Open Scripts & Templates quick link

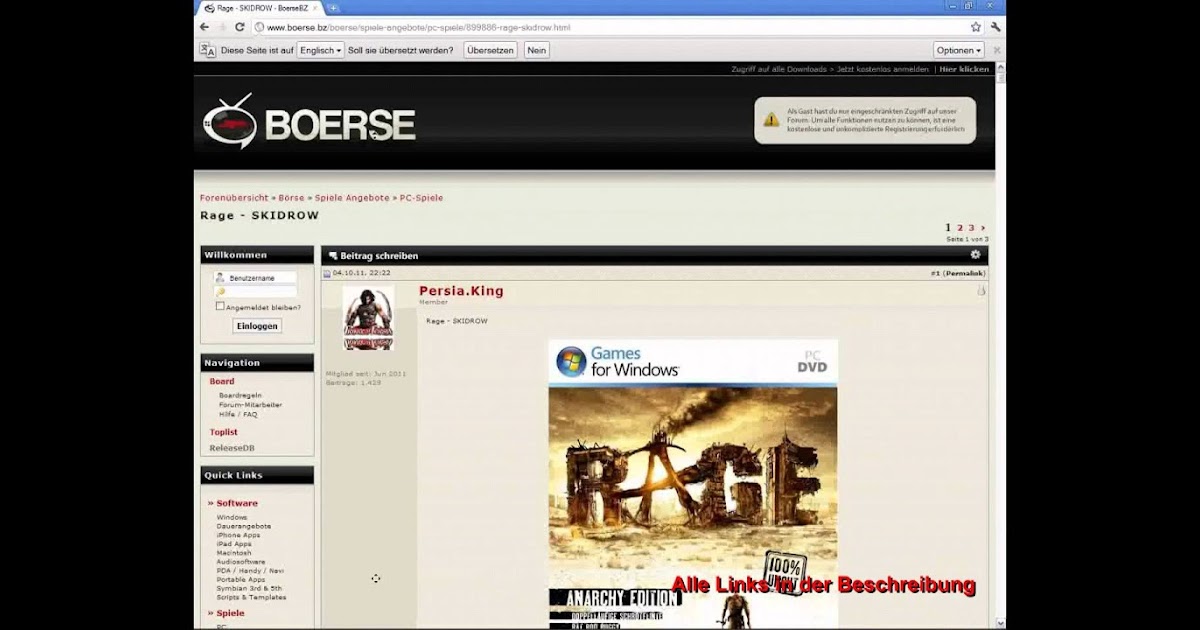tap(251, 598)
